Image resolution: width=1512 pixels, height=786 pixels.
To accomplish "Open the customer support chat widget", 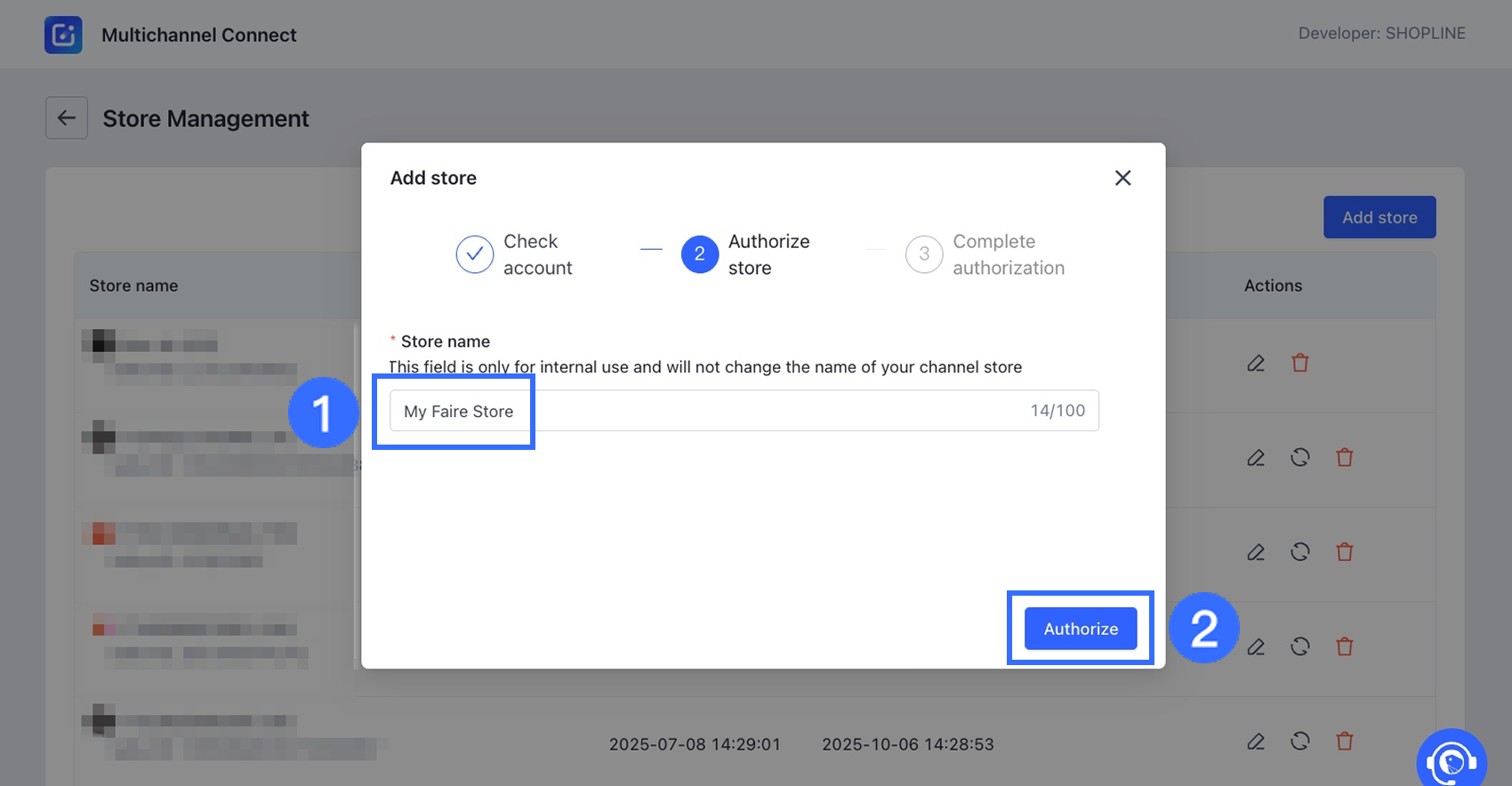I will click(x=1452, y=762).
